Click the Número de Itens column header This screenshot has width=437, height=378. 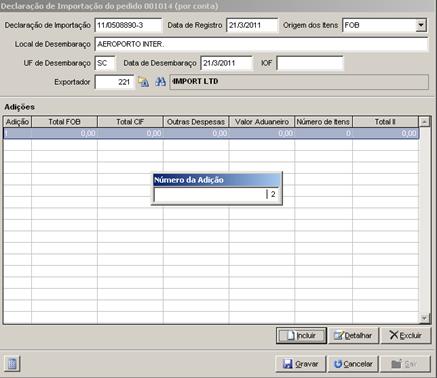(x=323, y=122)
